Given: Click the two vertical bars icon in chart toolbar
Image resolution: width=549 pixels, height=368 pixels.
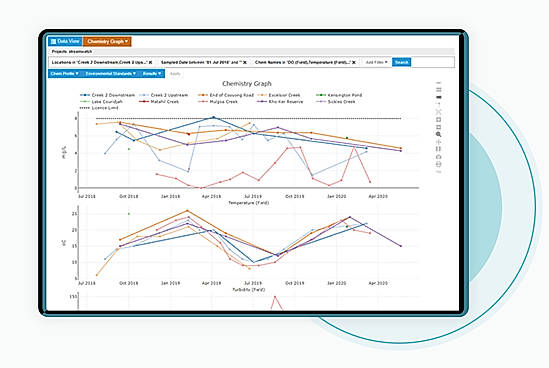Looking at the screenshot, I should pyautogui.click(x=439, y=149).
